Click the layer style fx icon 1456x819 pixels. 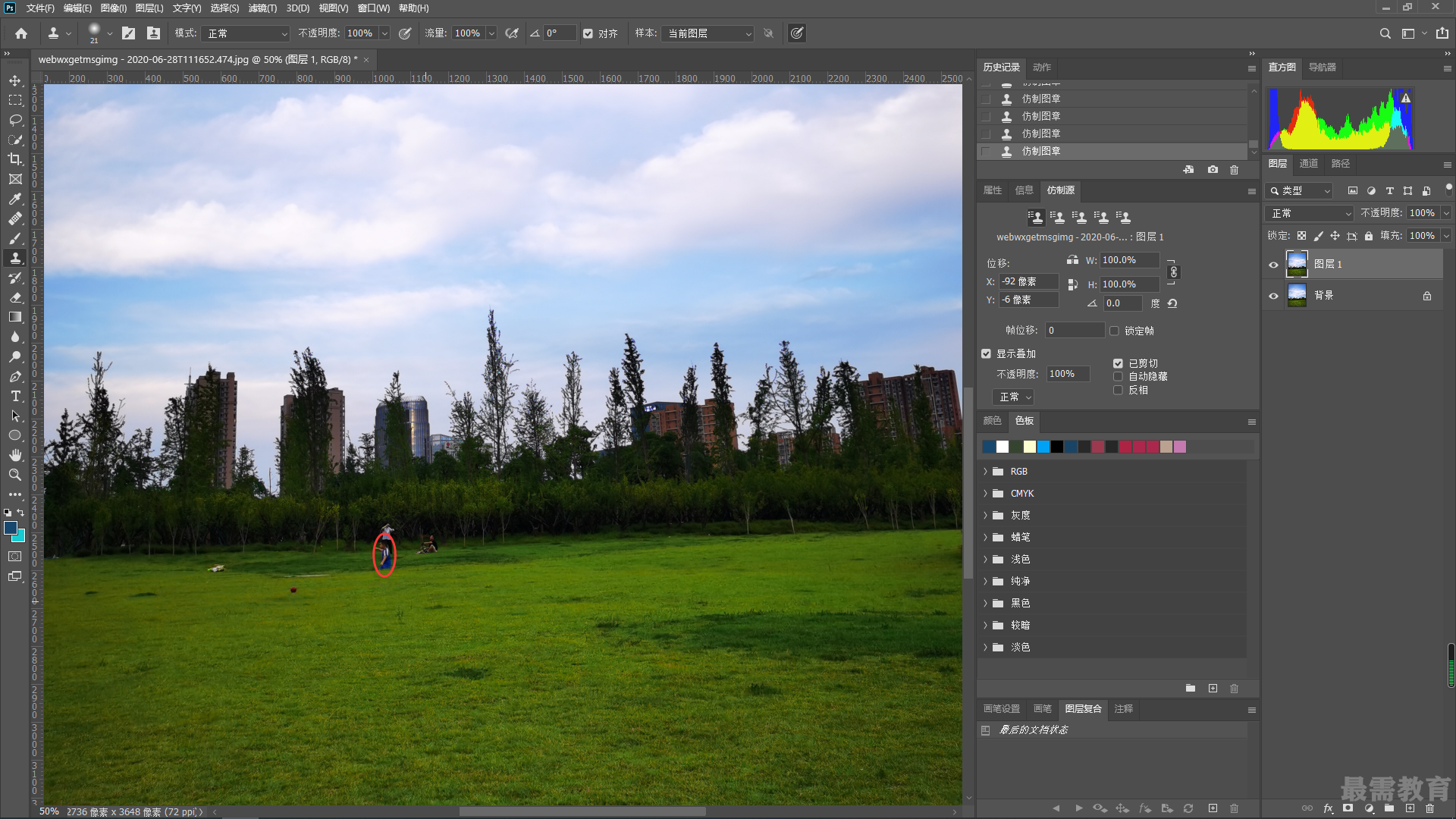point(1328,808)
